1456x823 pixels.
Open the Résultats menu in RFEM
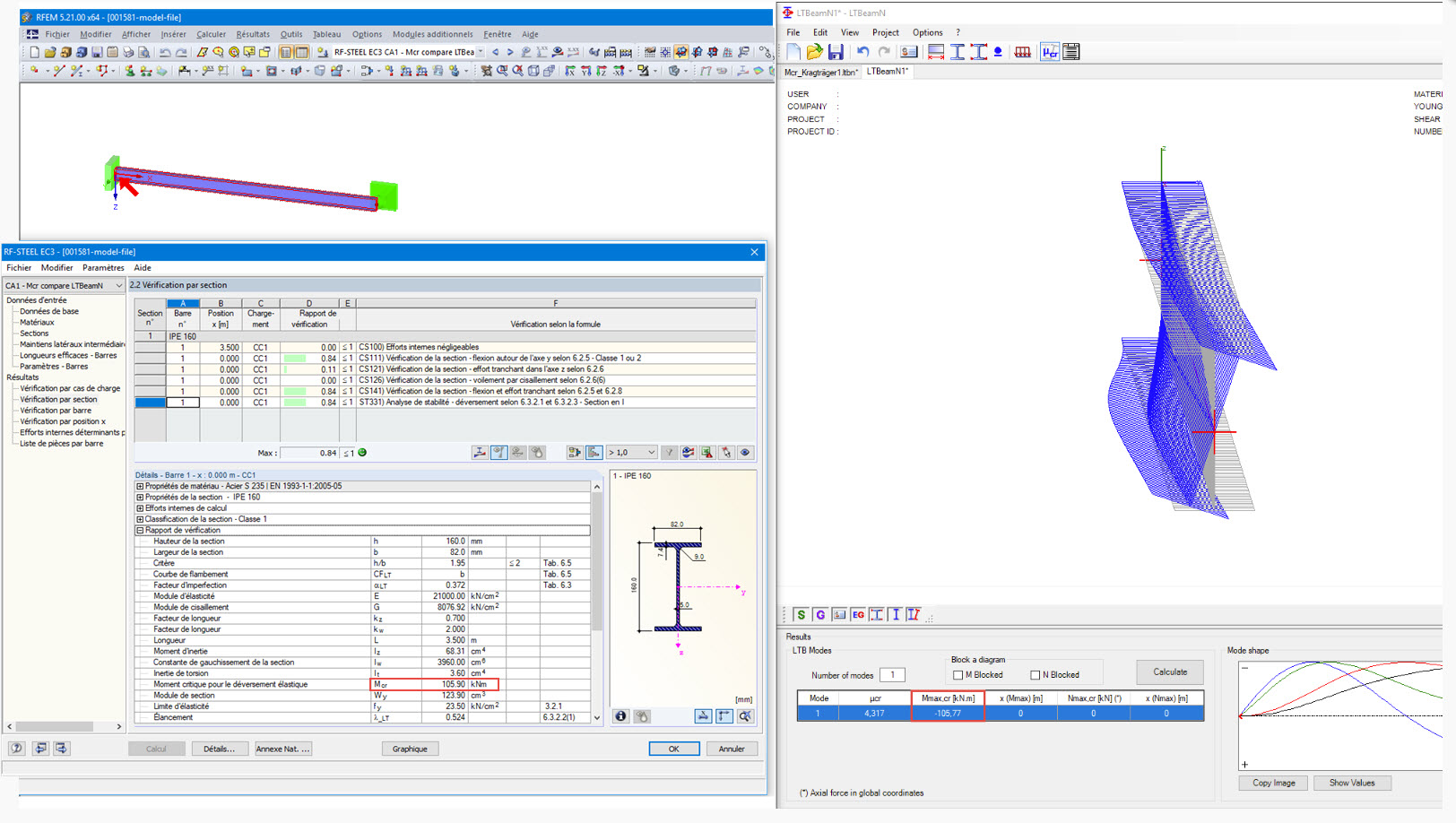(253, 34)
